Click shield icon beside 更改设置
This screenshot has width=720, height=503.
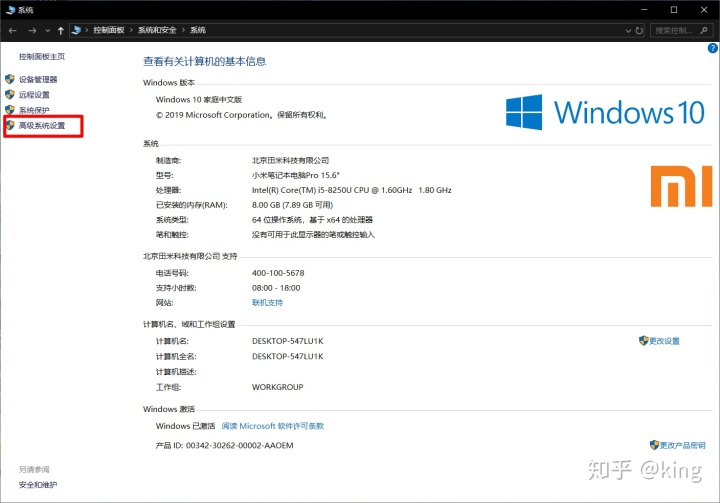[x=643, y=340]
